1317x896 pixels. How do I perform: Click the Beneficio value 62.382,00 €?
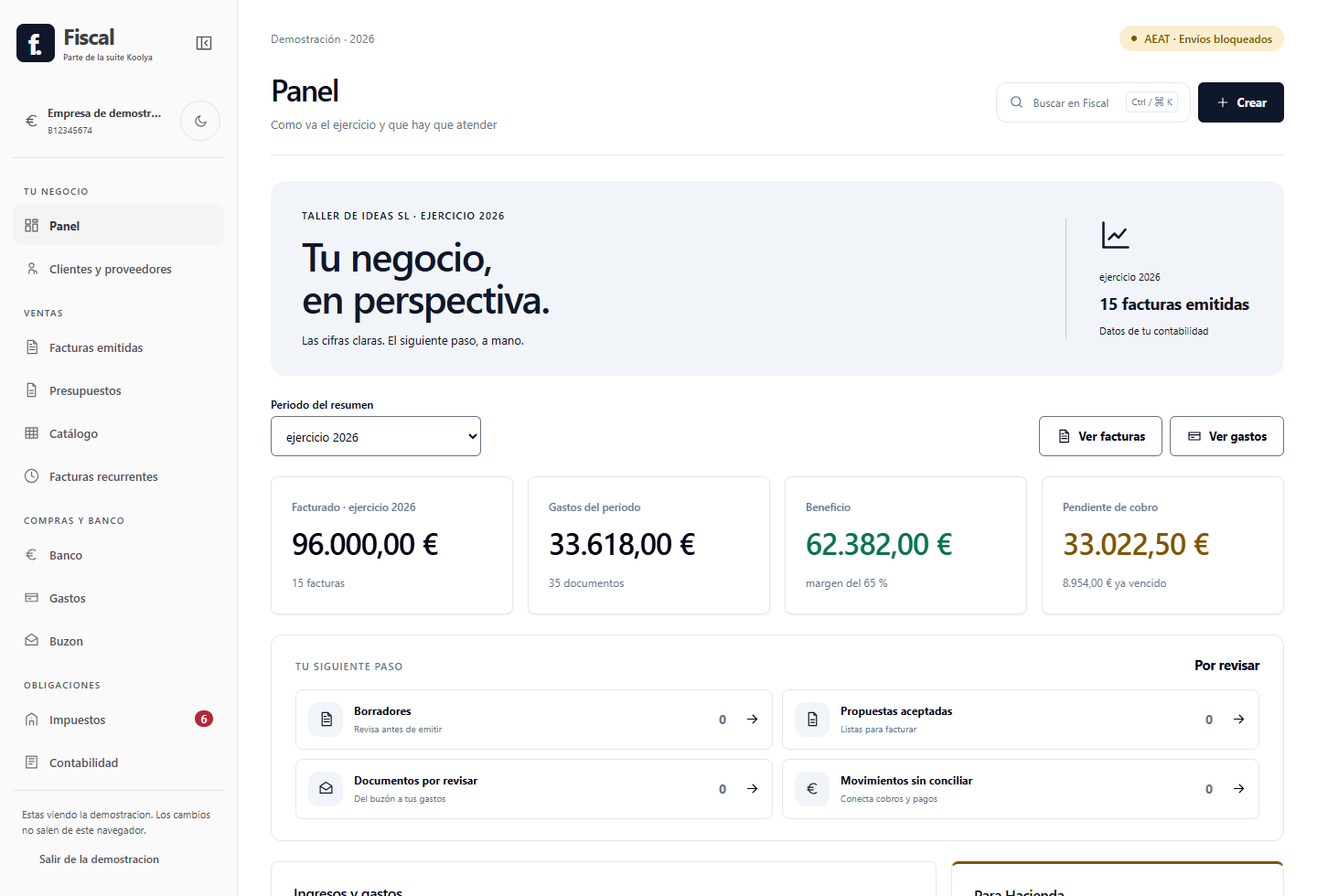(879, 545)
